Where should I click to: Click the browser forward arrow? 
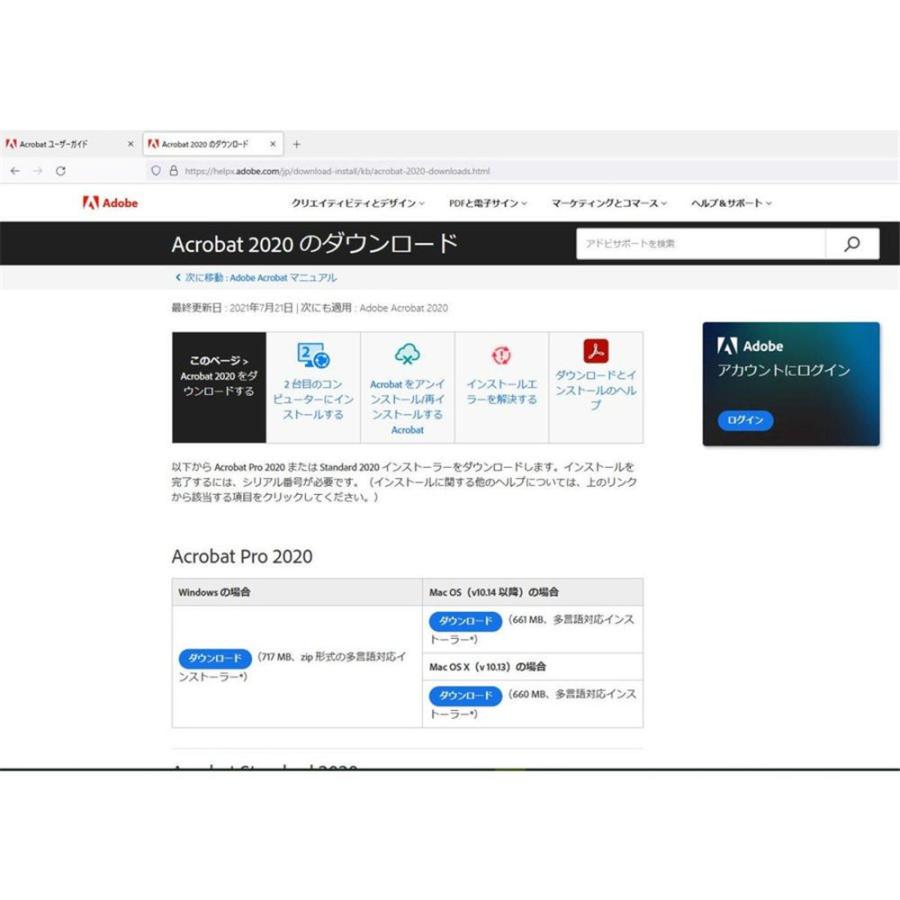38,171
